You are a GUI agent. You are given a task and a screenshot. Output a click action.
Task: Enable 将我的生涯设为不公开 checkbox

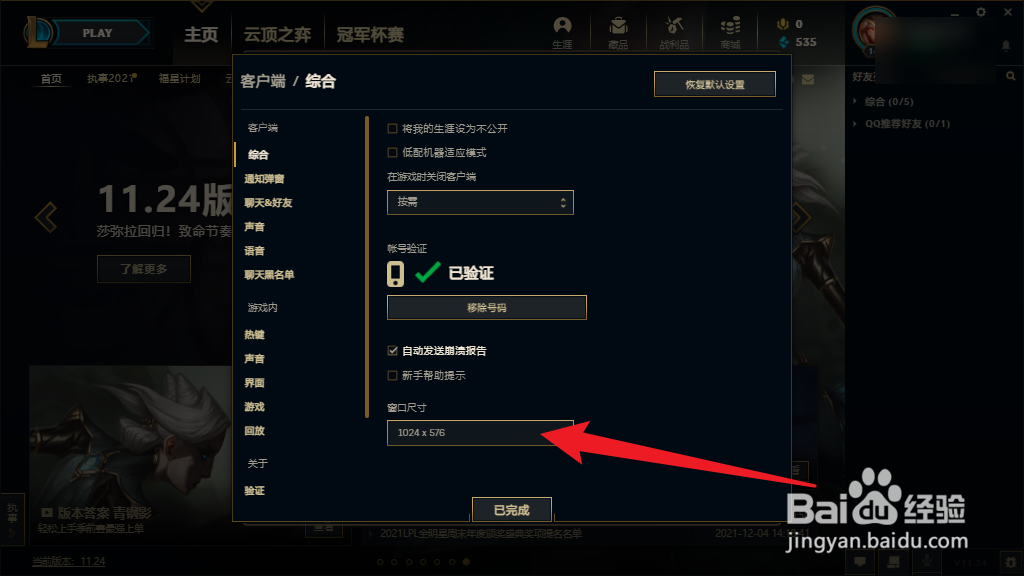pyautogui.click(x=392, y=129)
